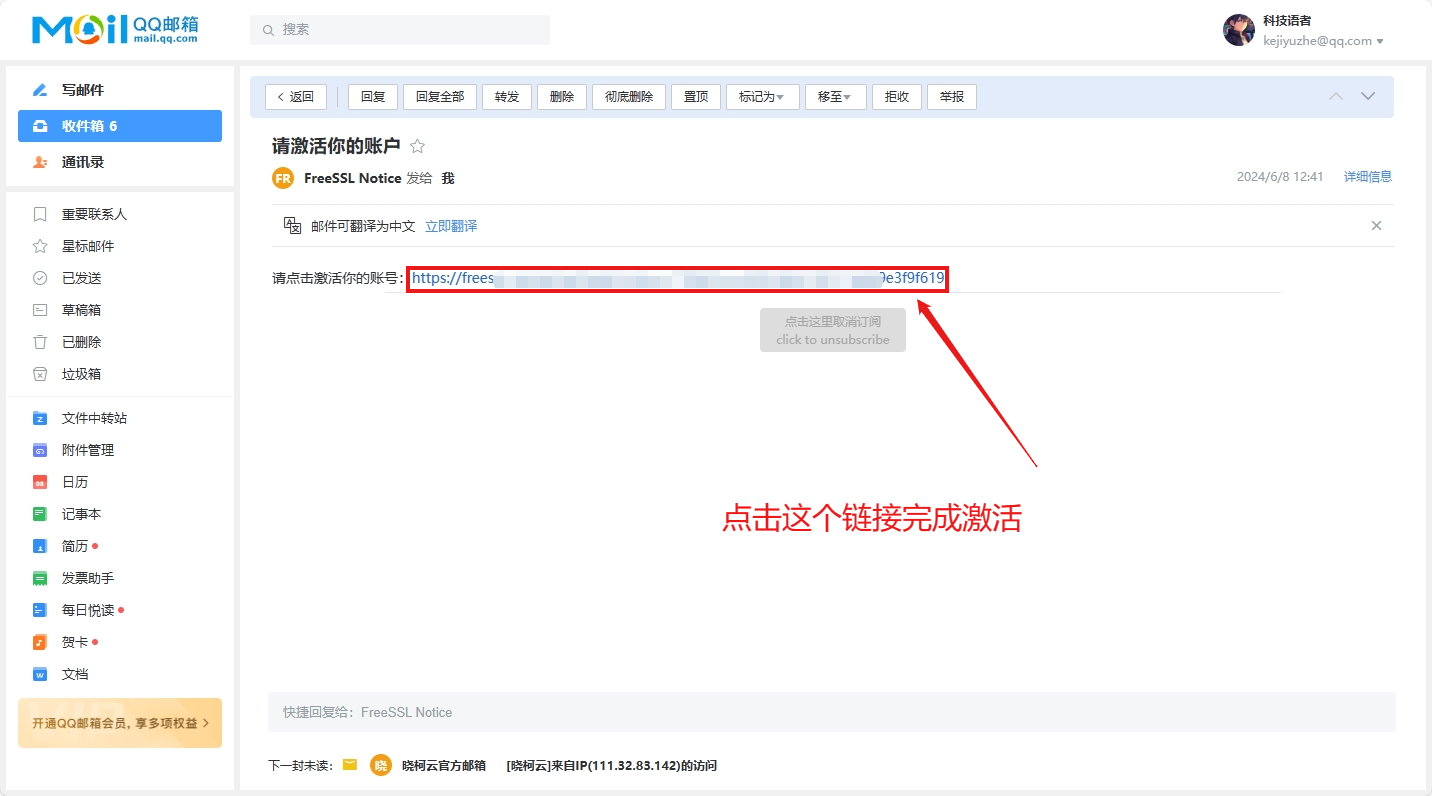This screenshot has width=1432, height=796.
Task: Click the search input field
Action: click(x=400, y=30)
